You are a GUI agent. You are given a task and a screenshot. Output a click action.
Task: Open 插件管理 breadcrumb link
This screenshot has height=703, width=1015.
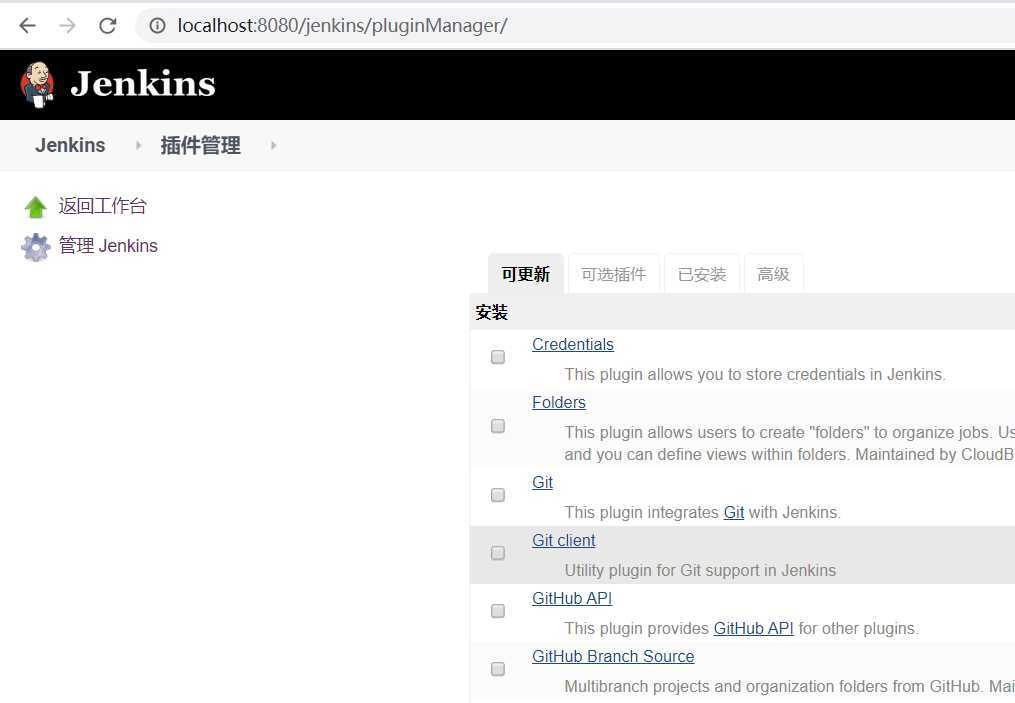pos(201,145)
